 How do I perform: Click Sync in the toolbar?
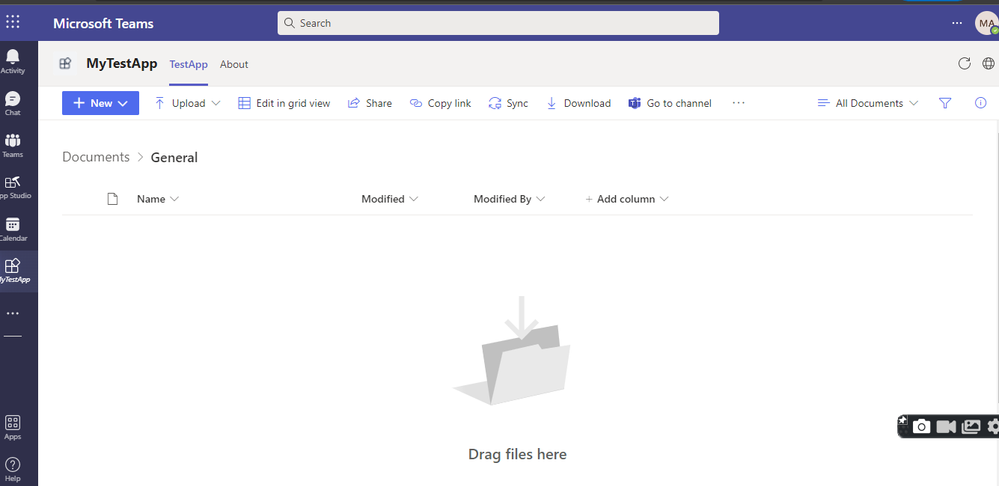pyautogui.click(x=508, y=103)
